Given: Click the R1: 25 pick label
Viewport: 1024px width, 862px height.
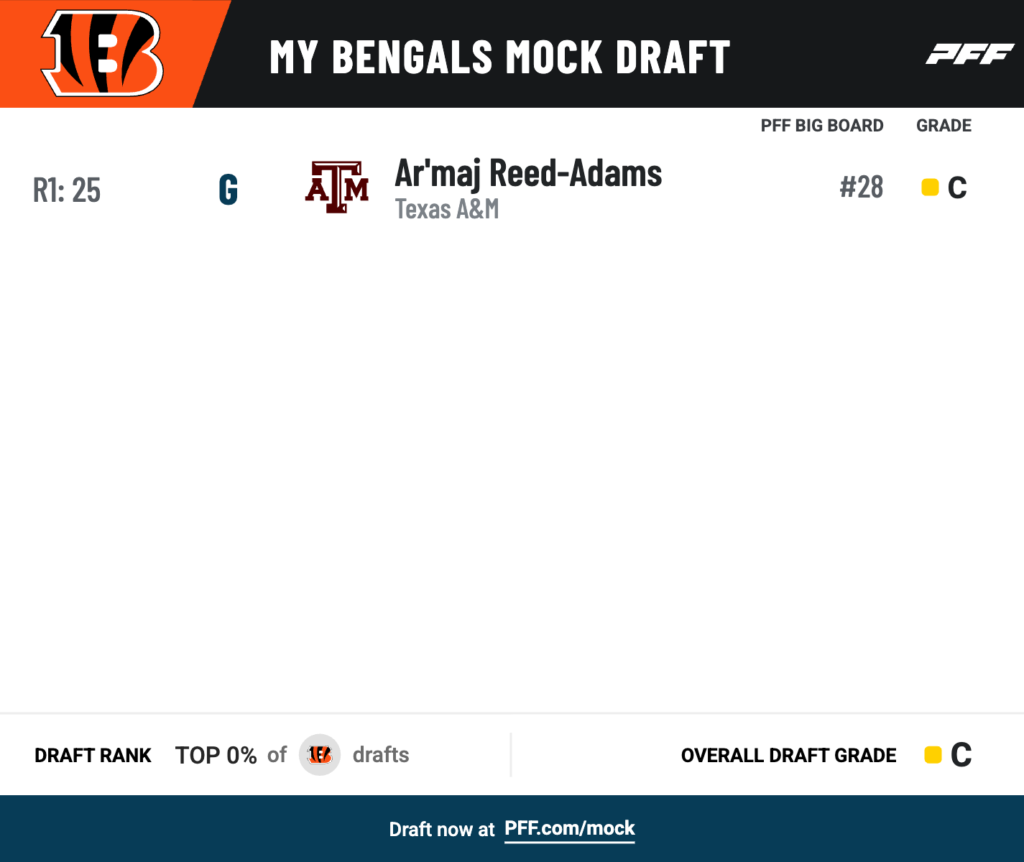Looking at the screenshot, I should pos(67,190).
